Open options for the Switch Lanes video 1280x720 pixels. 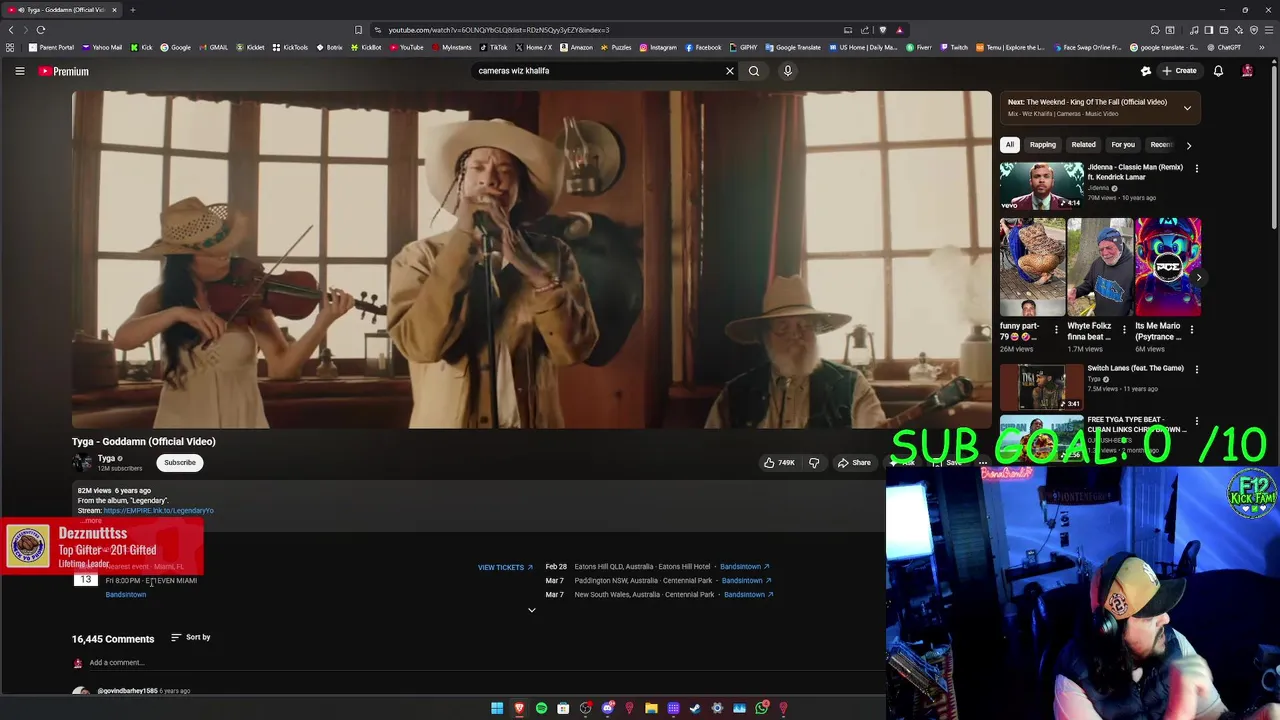click(1196, 369)
